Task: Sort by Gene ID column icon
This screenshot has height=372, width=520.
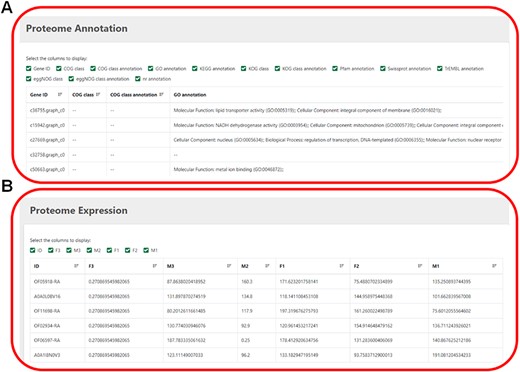Action: [60, 95]
